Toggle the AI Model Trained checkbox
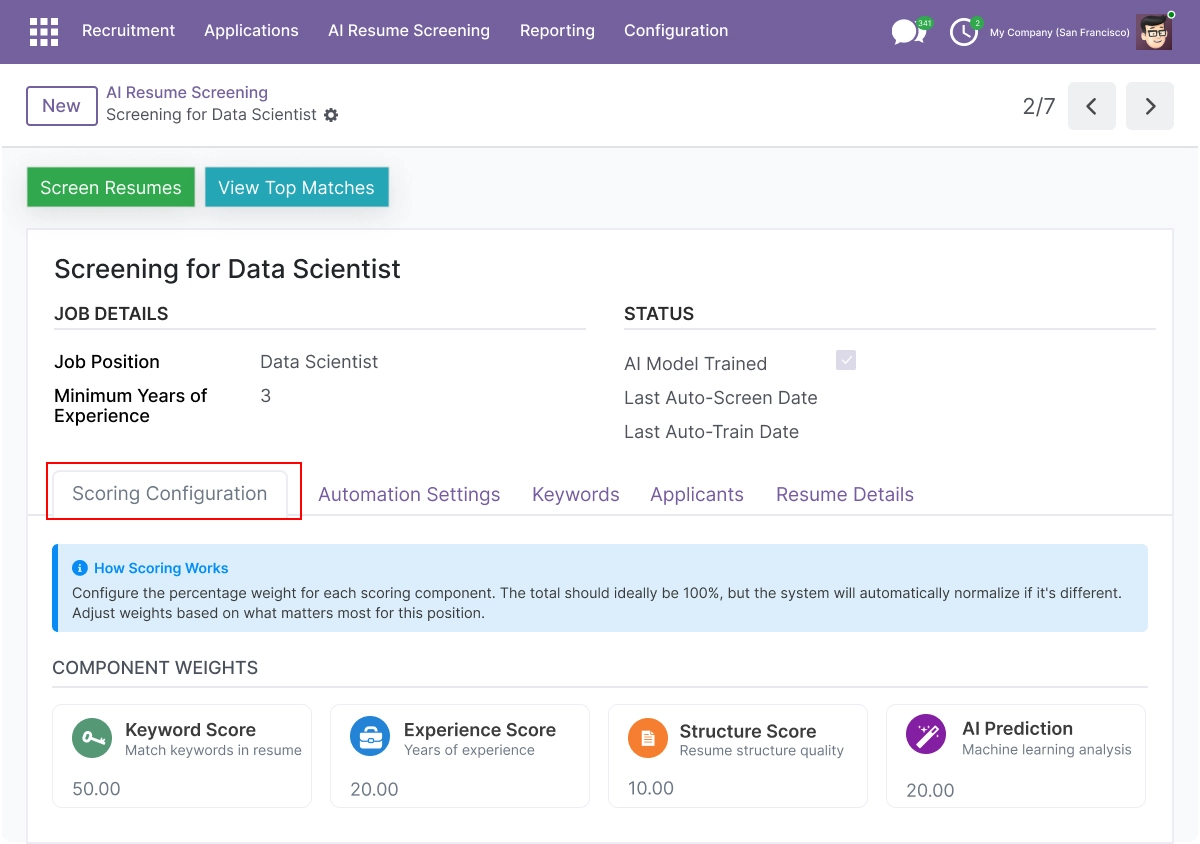The height and width of the screenshot is (844, 1200). (x=846, y=360)
